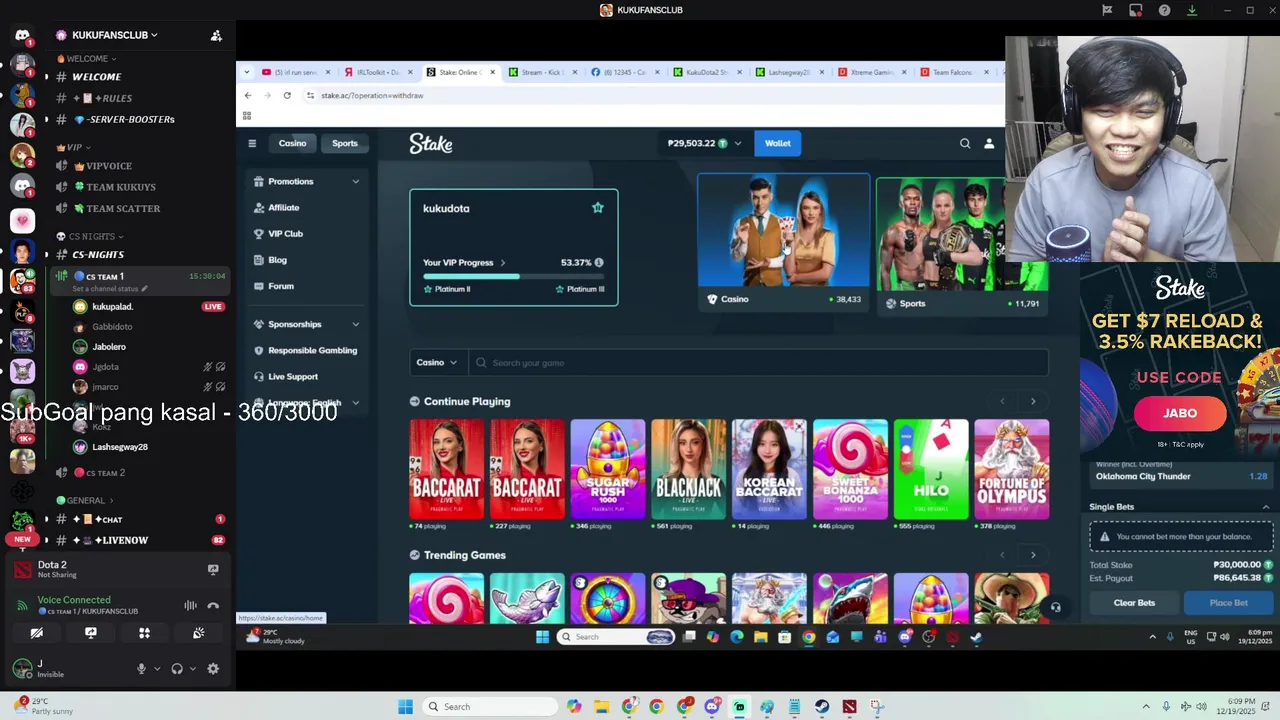Deafen using the headphones icon
The width and height of the screenshot is (1280, 720).
click(x=177, y=669)
